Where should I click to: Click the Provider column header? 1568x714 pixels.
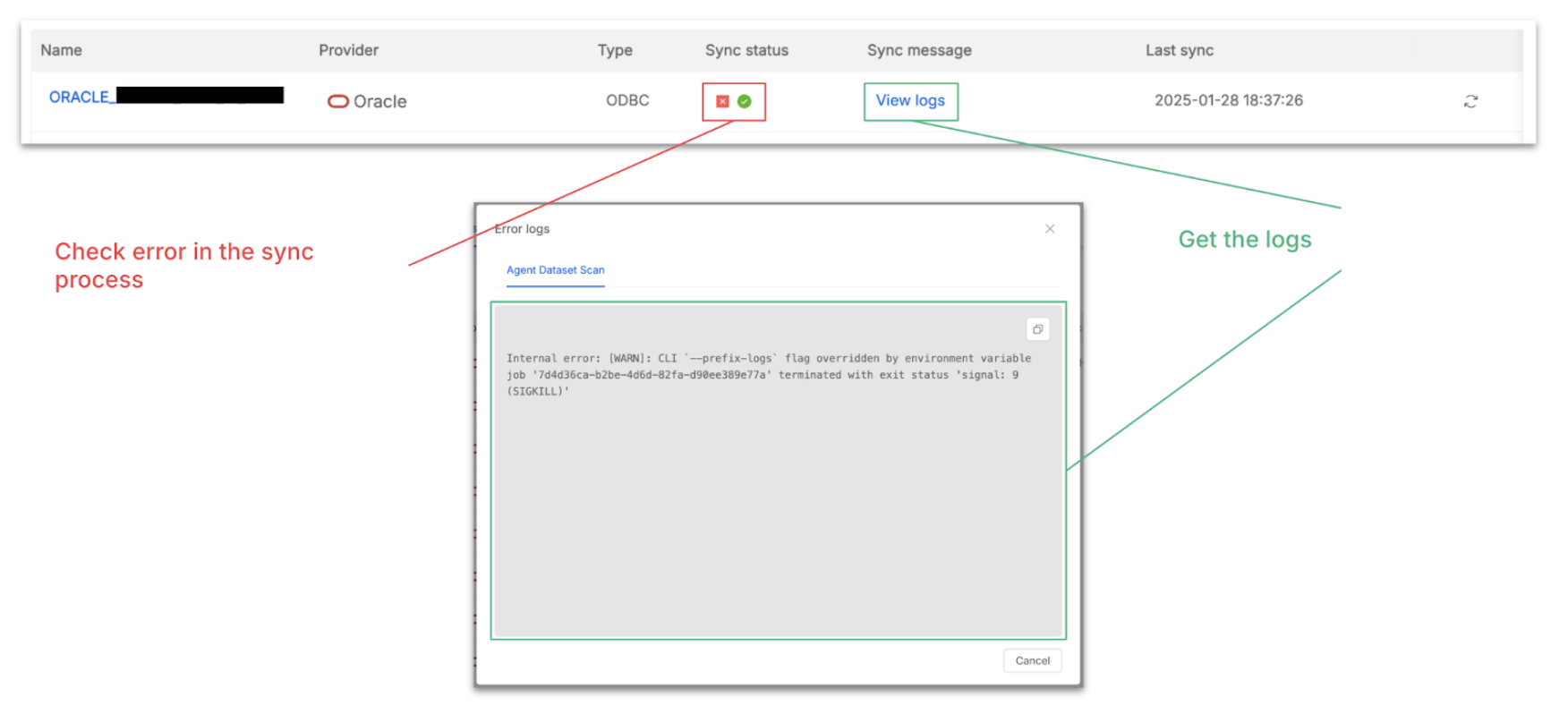click(x=348, y=50)
